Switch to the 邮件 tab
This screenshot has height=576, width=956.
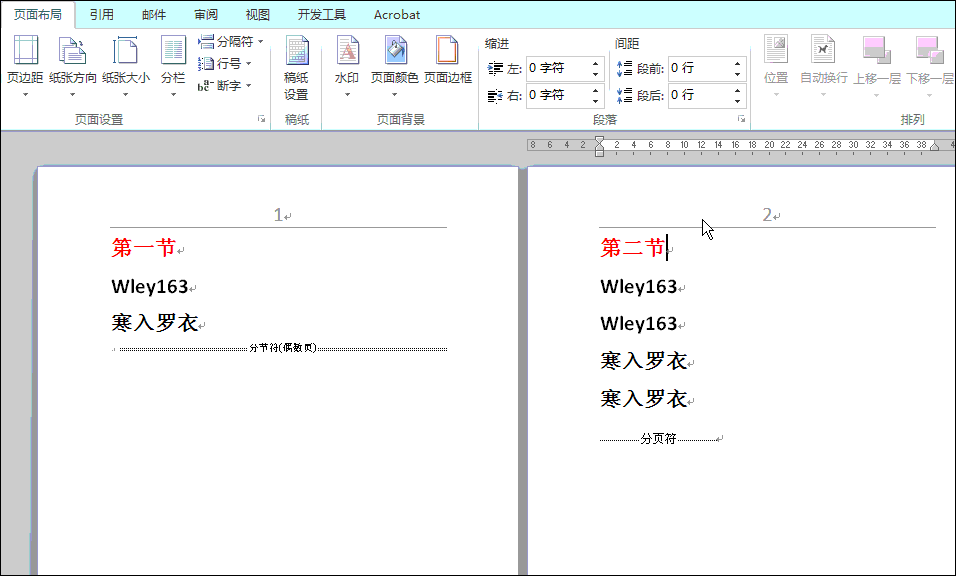point(154,15)
